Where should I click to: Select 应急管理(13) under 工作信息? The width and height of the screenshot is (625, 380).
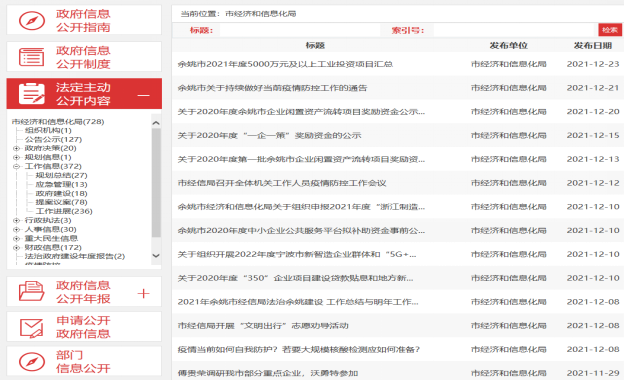pos(61,185)
